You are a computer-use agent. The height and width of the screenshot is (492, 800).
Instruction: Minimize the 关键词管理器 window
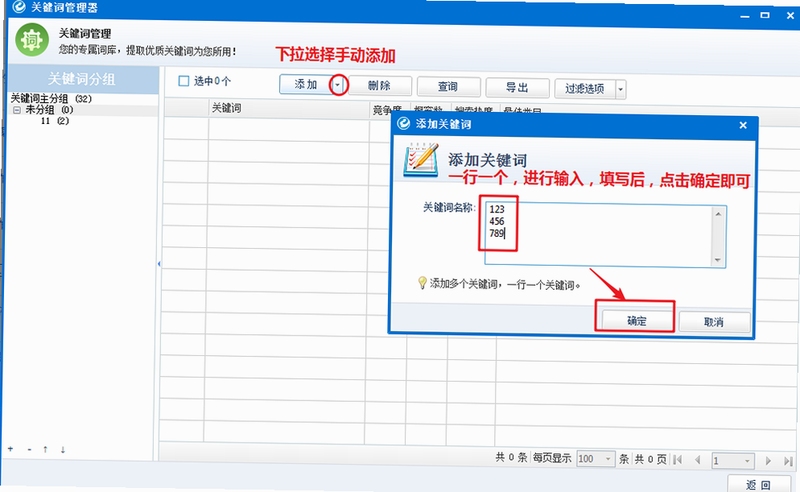pyautogui.click(x=745, y=16)
